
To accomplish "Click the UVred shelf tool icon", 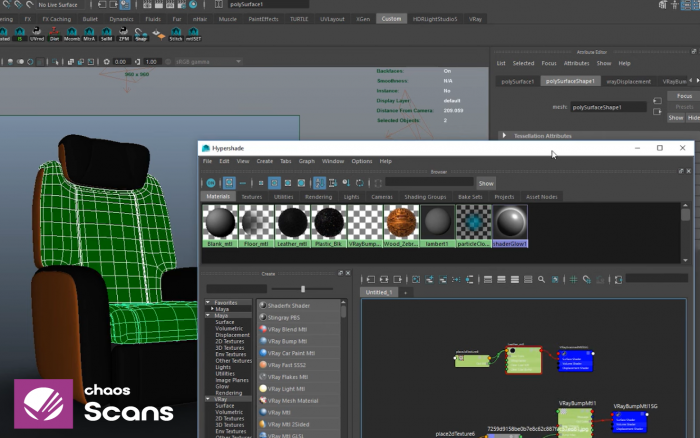I will point(37,34).
